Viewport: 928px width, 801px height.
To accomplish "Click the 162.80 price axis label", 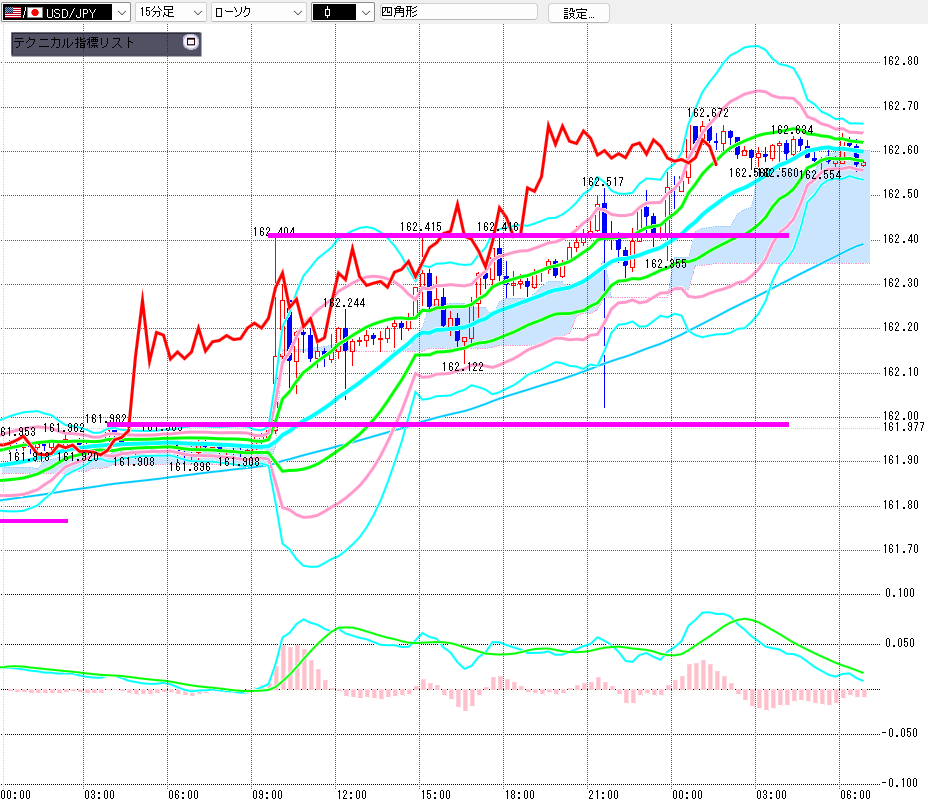I will click(901, 61).
